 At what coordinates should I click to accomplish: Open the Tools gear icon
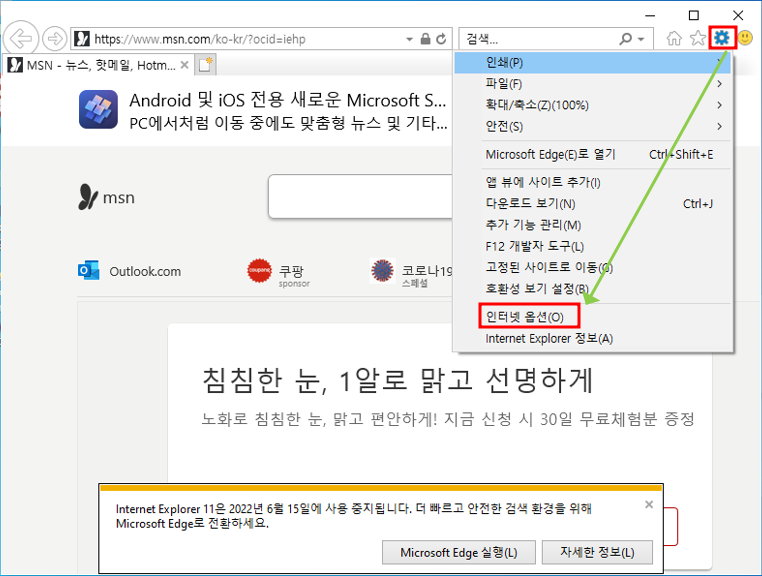(722, 37)
